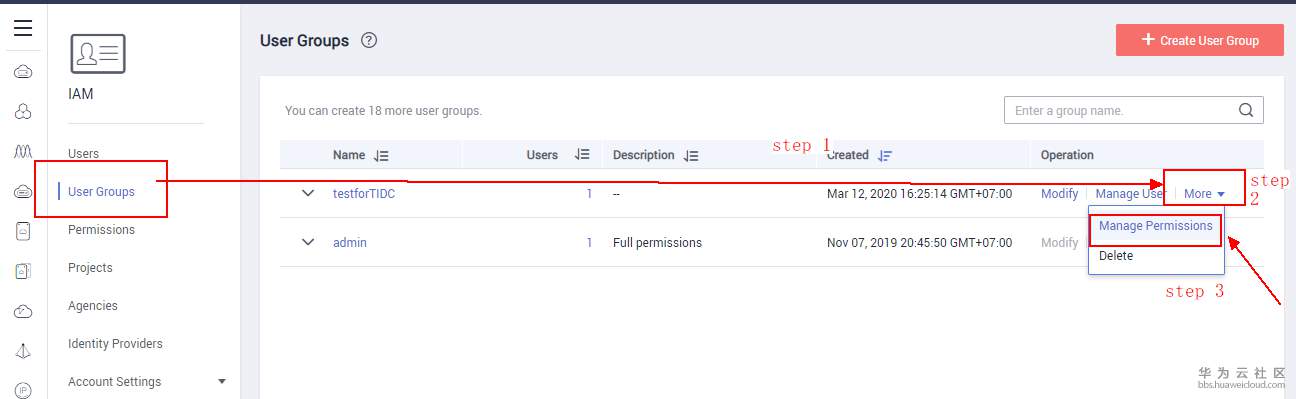Focus the group name search field
This screenshot has width=1296, height=399.
click(1119, 110)
